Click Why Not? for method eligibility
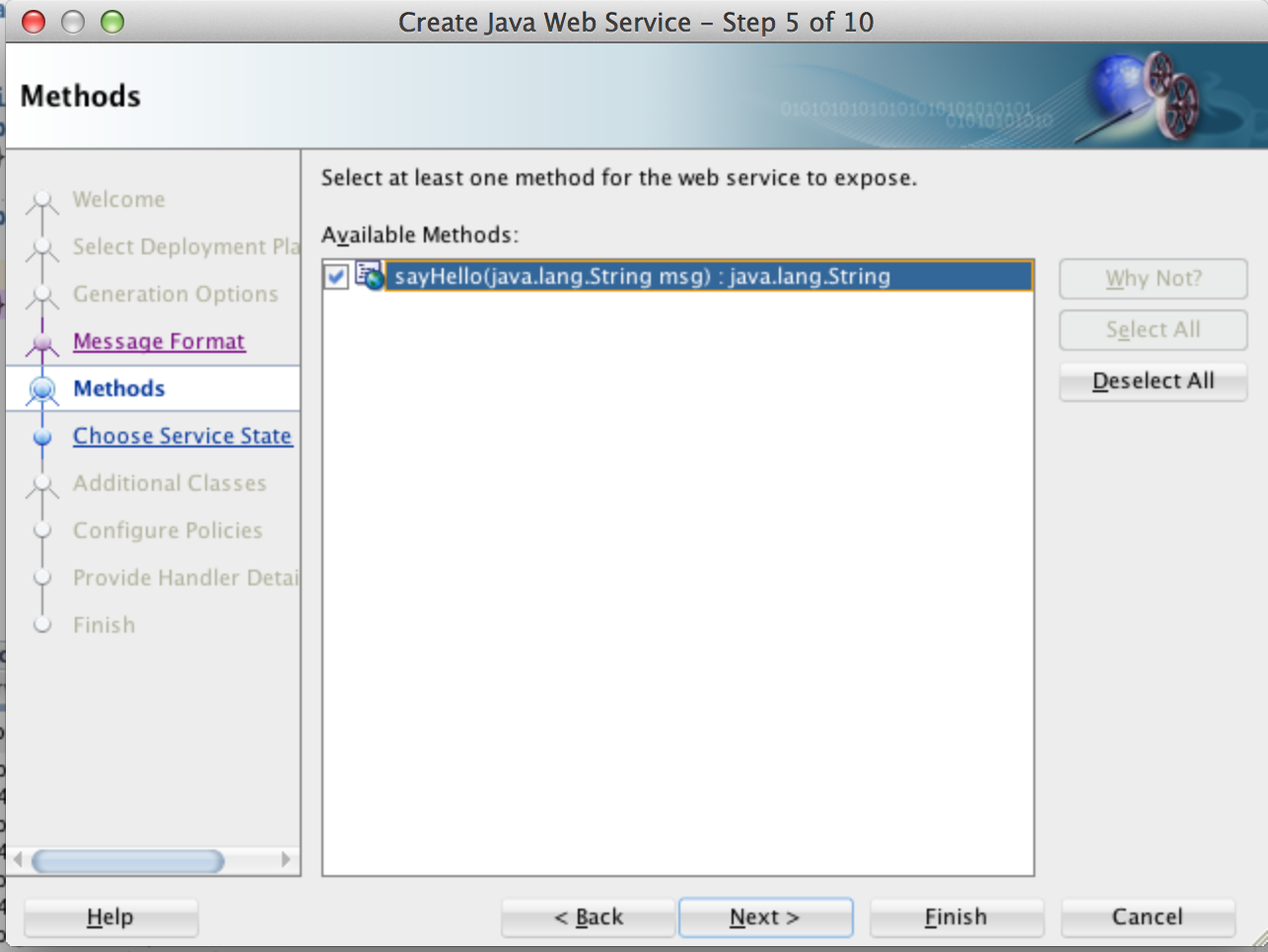Image resolution: width=1268 pixels, height=952 pixels. [x=1152, y=278]
